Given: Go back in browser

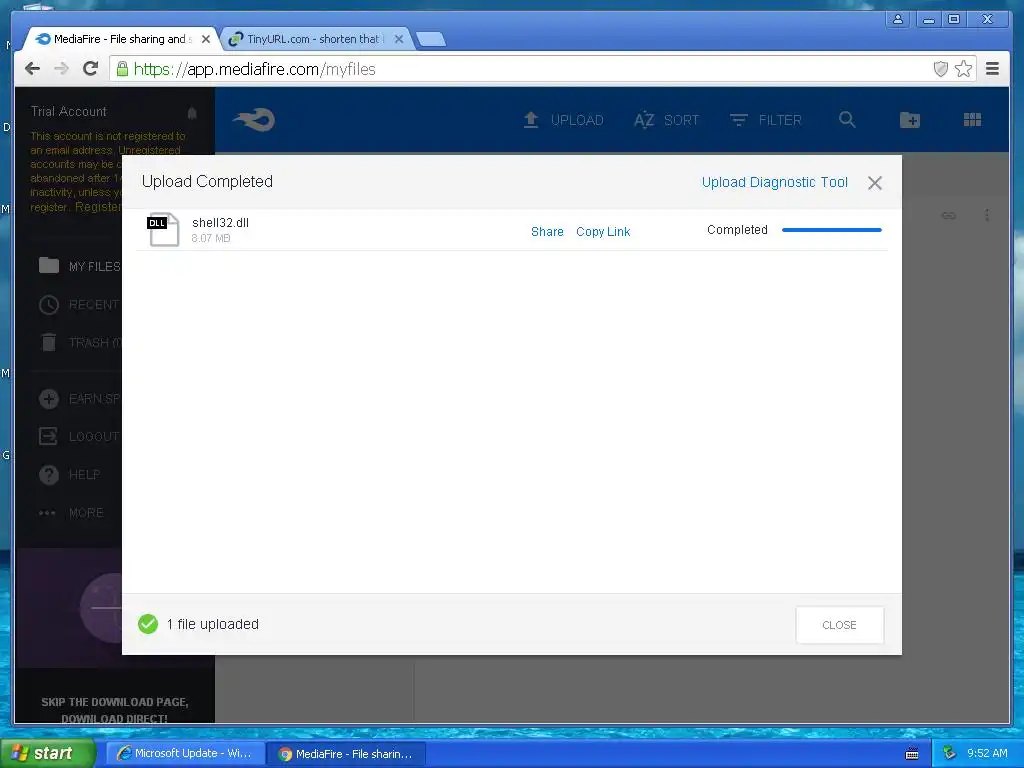Looking at the screenshot, I should (32, 69).
